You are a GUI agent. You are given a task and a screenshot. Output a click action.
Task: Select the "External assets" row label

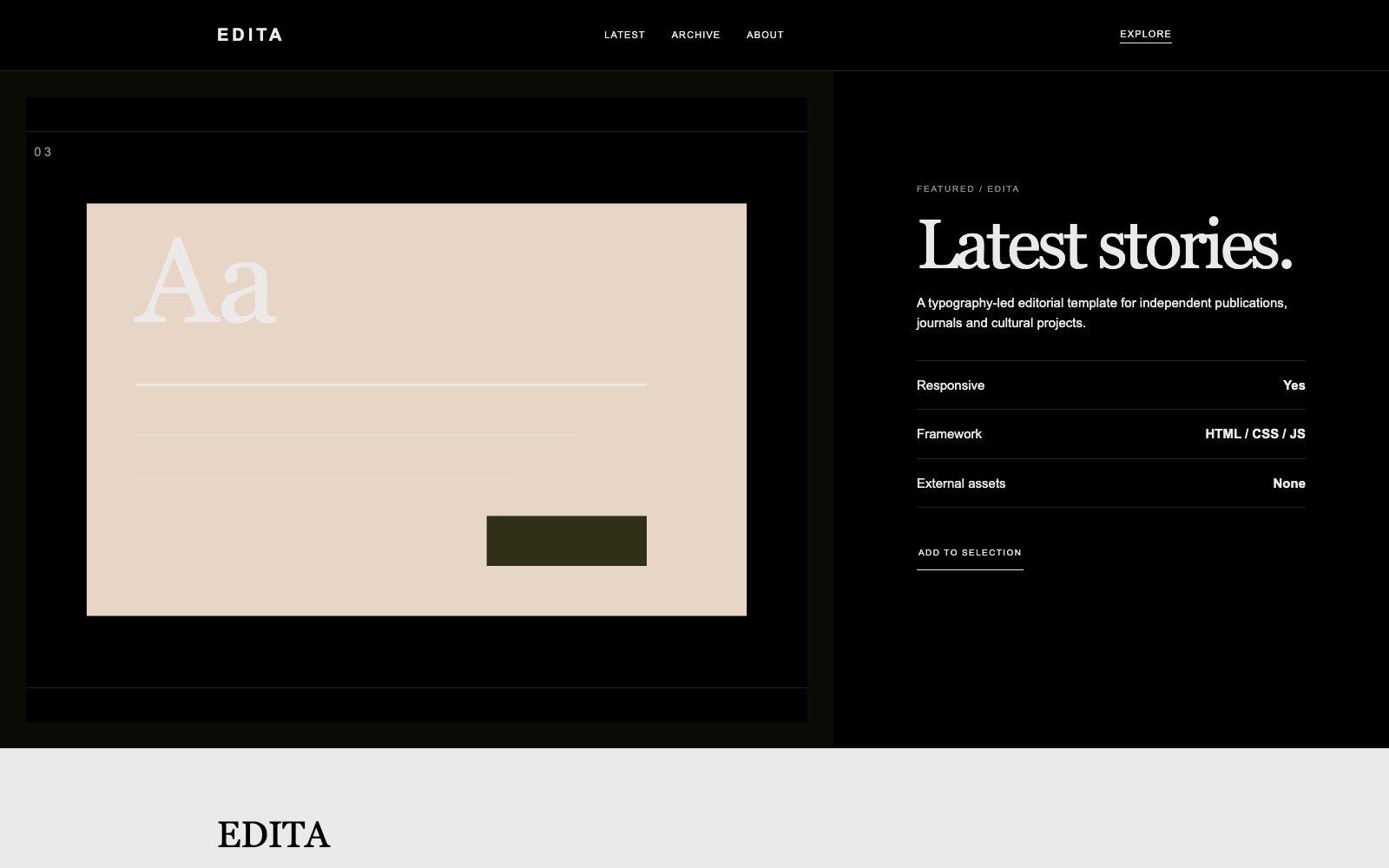coord(961,483)
